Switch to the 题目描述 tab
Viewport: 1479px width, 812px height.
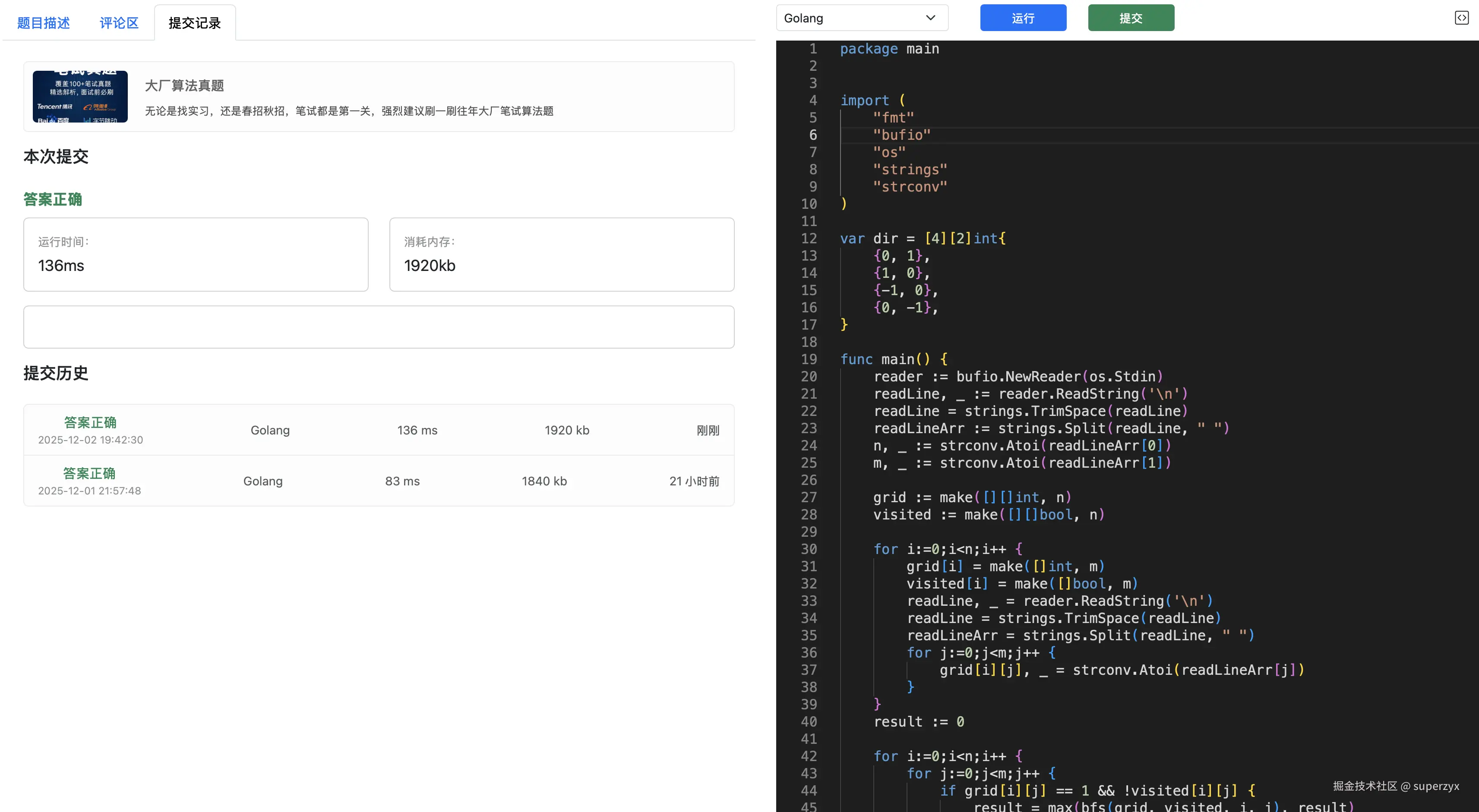[x=44, y=23]
